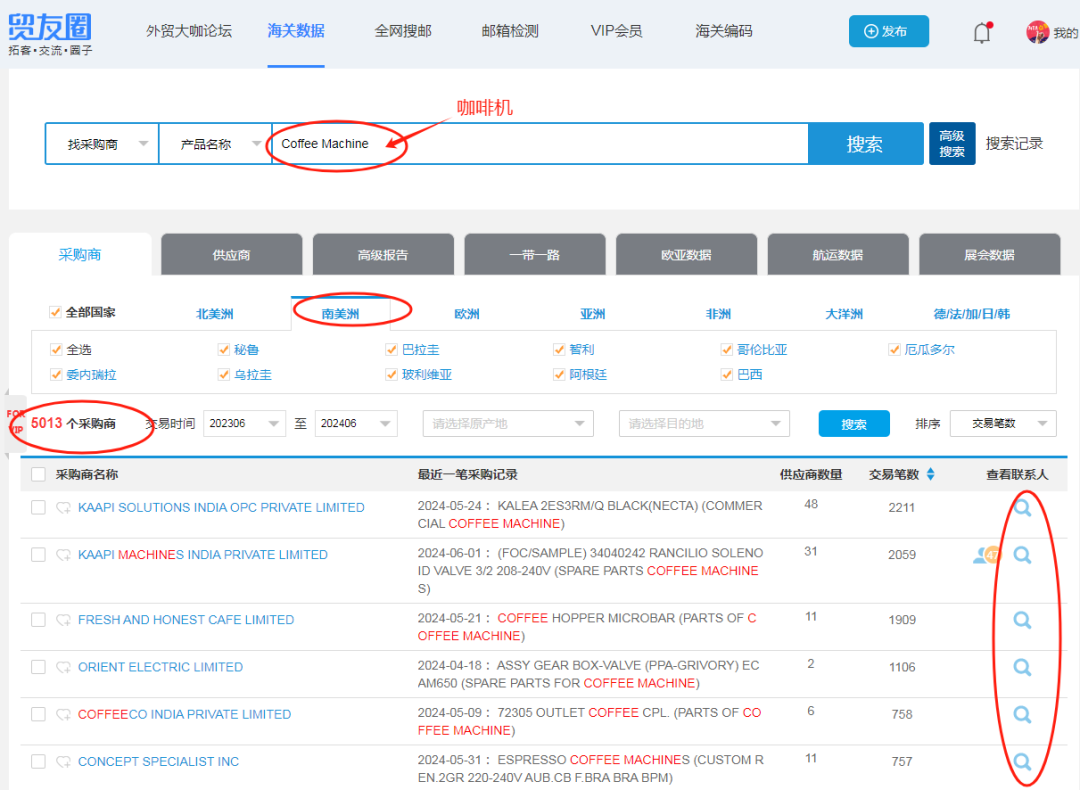Open contact search for COFFEECO INDIA
Viewport: 1080px width, 790px height.
(x=1021, y=714)
